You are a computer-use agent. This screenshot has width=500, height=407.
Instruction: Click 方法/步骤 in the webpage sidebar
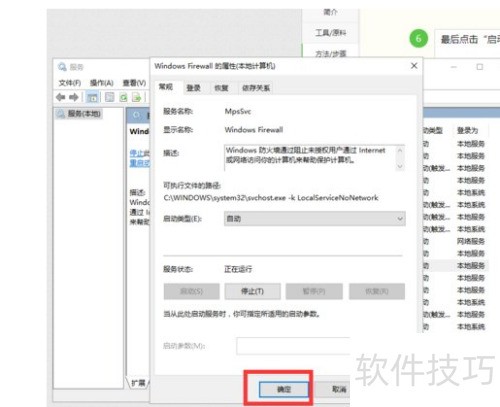click(330, 53)
